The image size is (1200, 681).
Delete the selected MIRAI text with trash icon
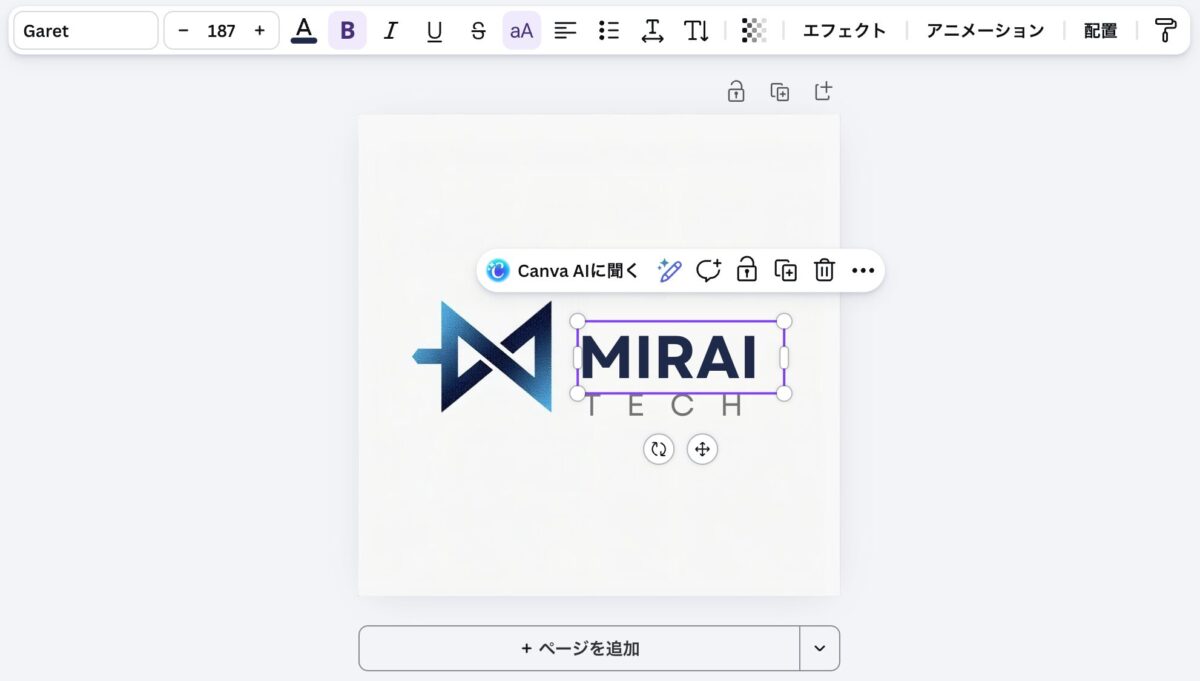(x=824, y=271)
